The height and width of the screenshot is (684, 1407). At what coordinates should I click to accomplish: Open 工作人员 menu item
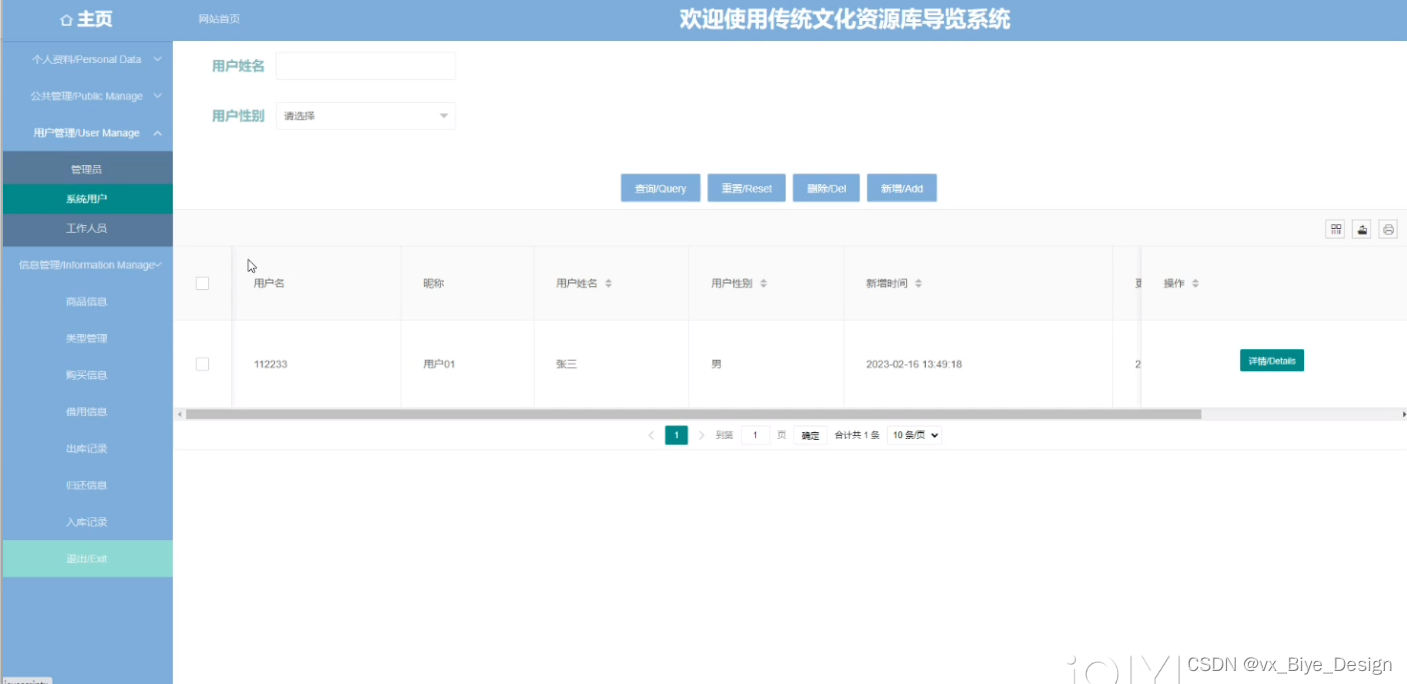[x=86, y=228]
